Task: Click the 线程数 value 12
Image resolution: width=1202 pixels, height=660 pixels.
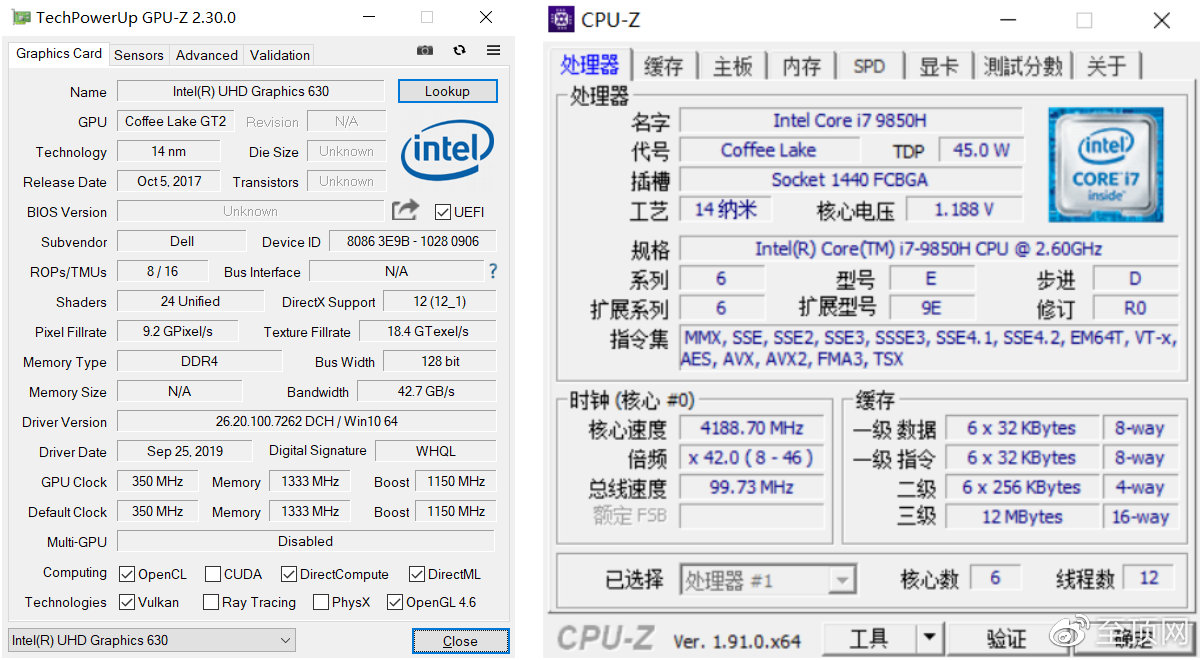Action: 1148,578
